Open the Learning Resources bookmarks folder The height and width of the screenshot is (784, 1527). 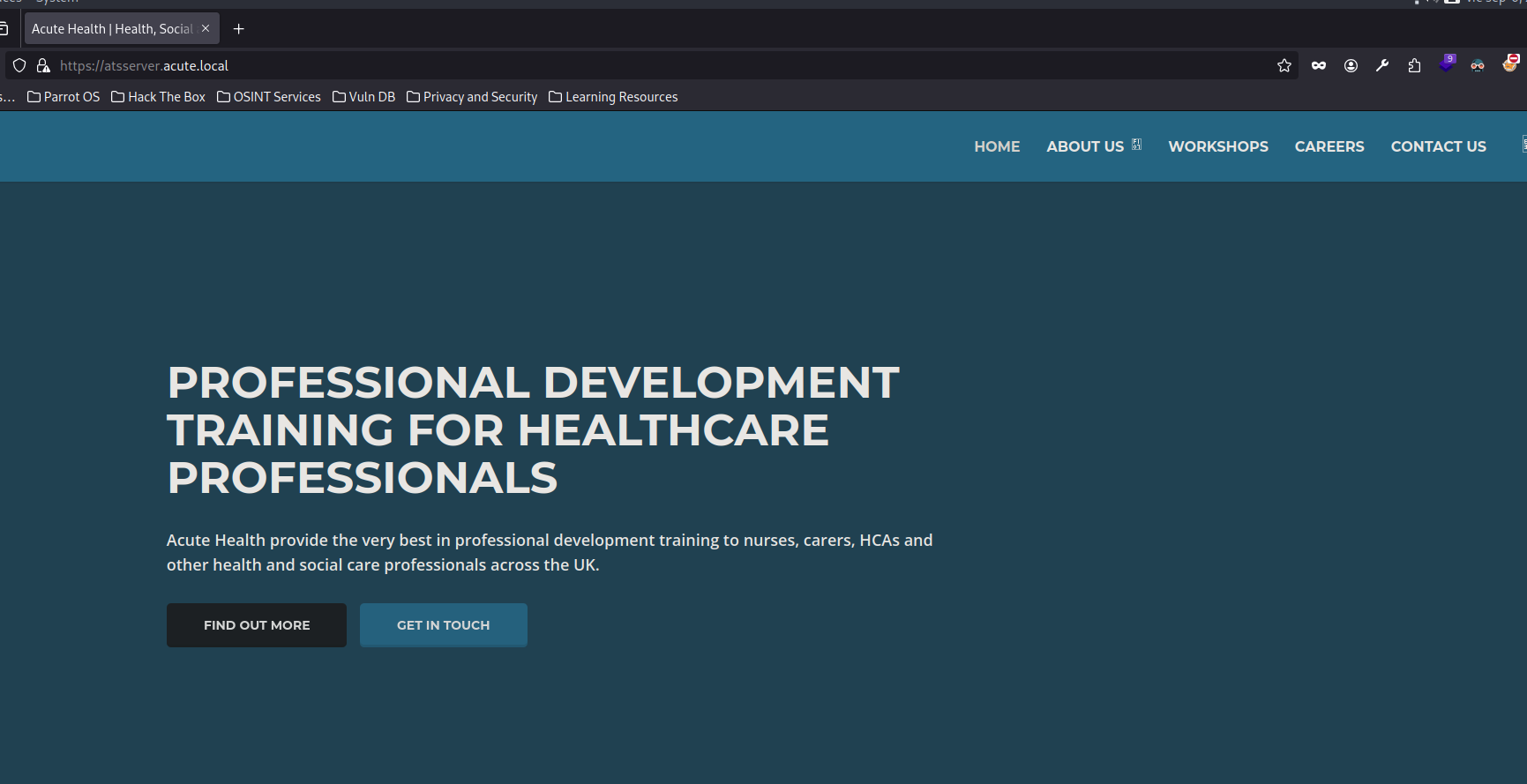(613, 97)
